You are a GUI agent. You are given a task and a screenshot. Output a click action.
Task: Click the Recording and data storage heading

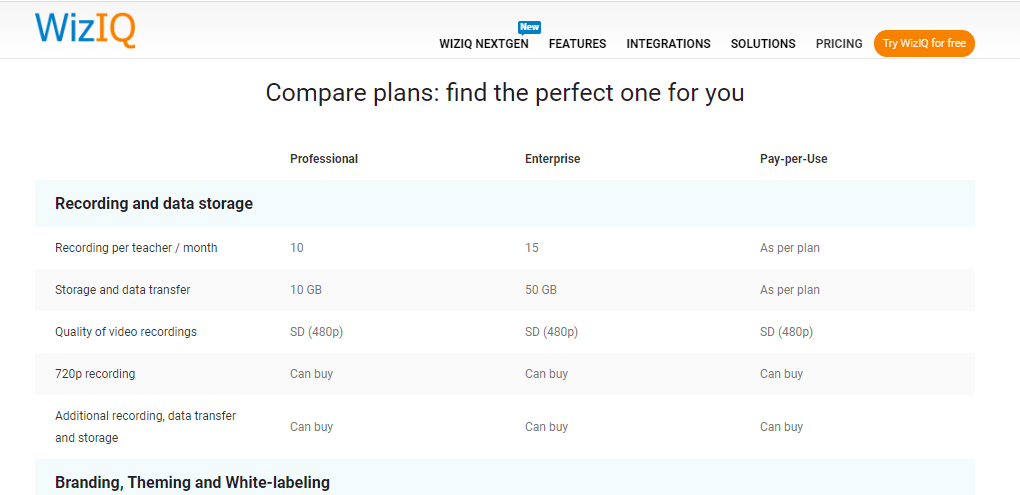pyautogui.click(x=154, y=204)
